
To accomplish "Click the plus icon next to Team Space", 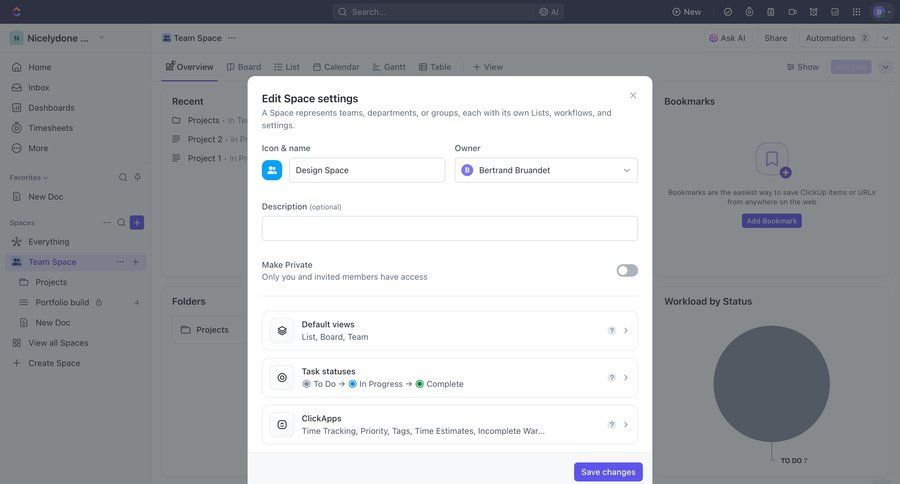I will (x=135, y=262).
